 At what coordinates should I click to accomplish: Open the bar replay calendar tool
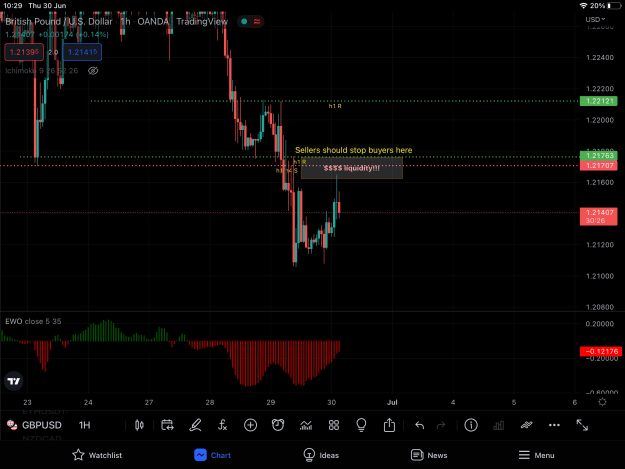(x=167, y=425)
